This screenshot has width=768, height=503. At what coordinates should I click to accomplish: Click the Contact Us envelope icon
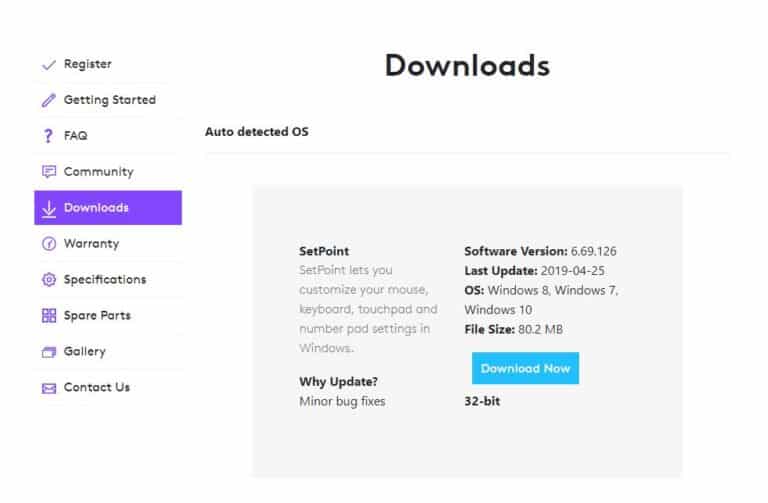[48, 388]
